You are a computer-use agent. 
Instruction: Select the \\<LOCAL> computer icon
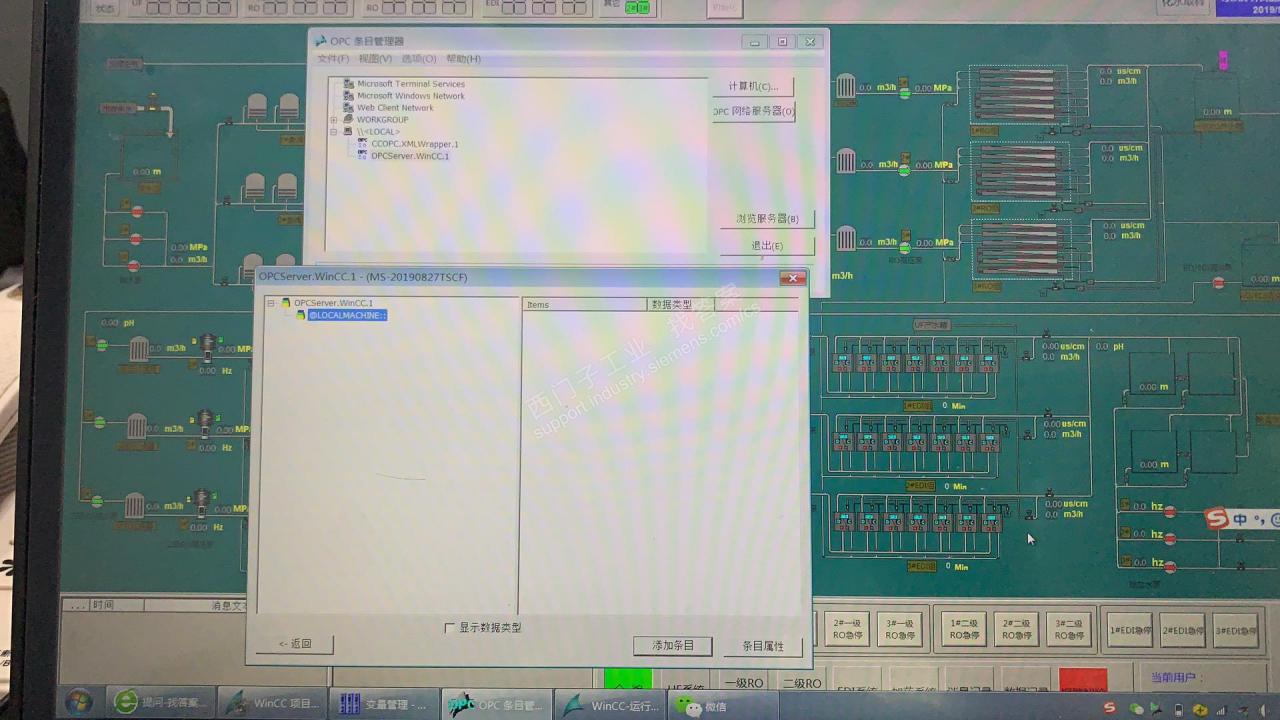tap(348, 132)
